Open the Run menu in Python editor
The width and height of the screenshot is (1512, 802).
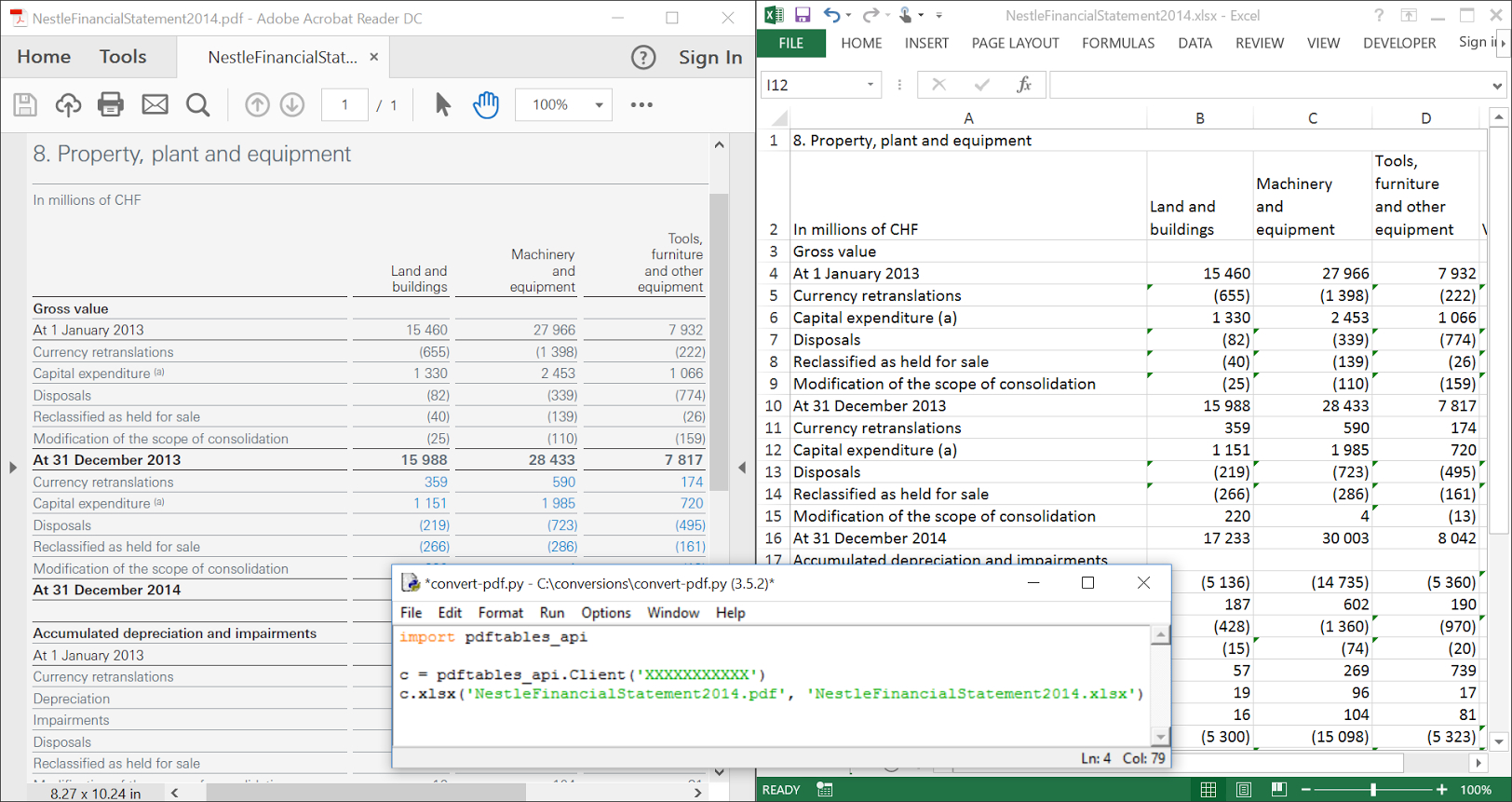551,613
